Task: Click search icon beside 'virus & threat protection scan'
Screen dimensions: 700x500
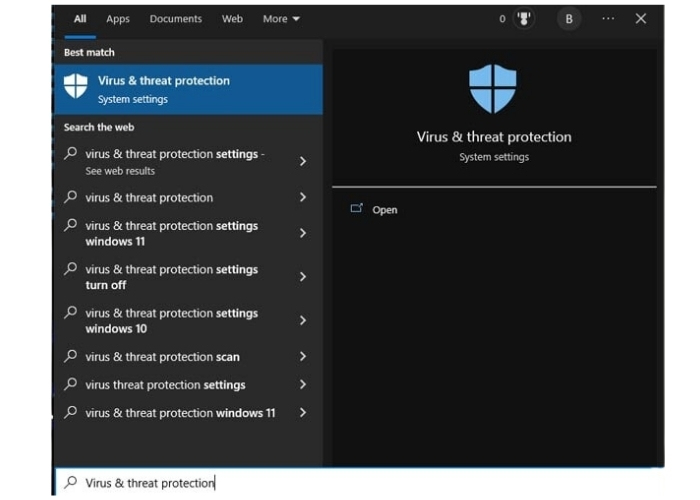Action: click(71, 356)
